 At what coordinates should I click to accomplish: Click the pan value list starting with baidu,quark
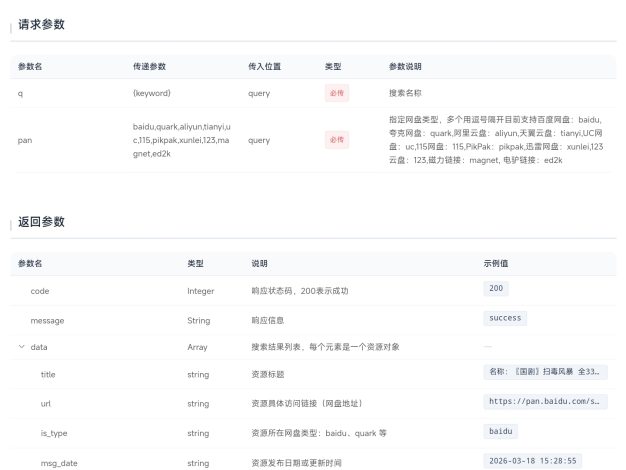coord(182,140)
